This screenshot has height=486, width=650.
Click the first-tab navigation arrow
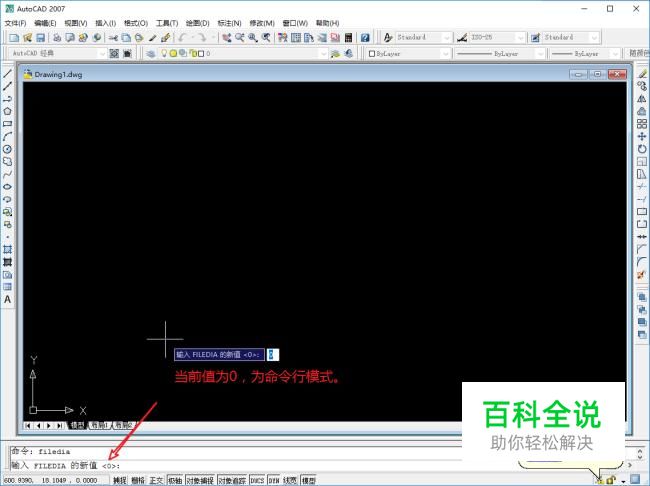click(x=28, y=425)
